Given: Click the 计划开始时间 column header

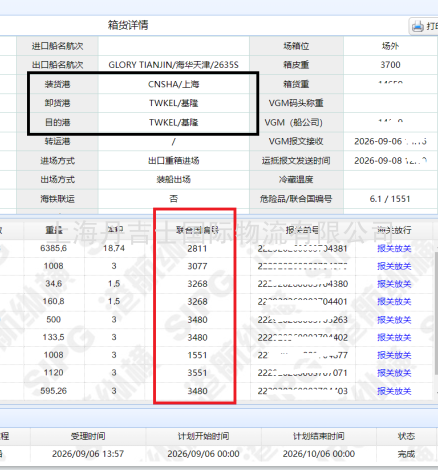Looking at the screenshot, I should 203,436.
